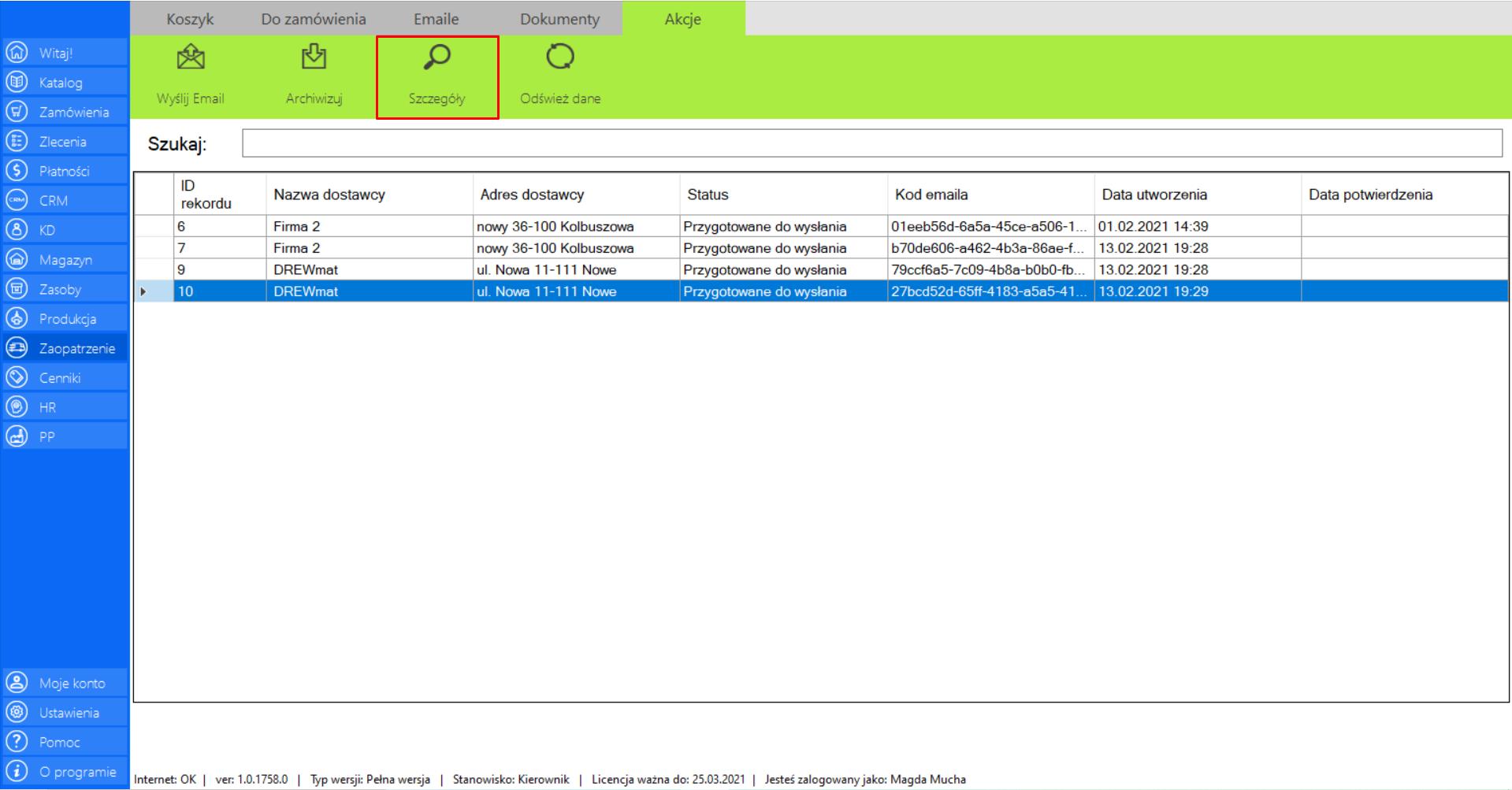Open the O programie info item
This screenshot has height=790, width=1512.
coord(77,772)
